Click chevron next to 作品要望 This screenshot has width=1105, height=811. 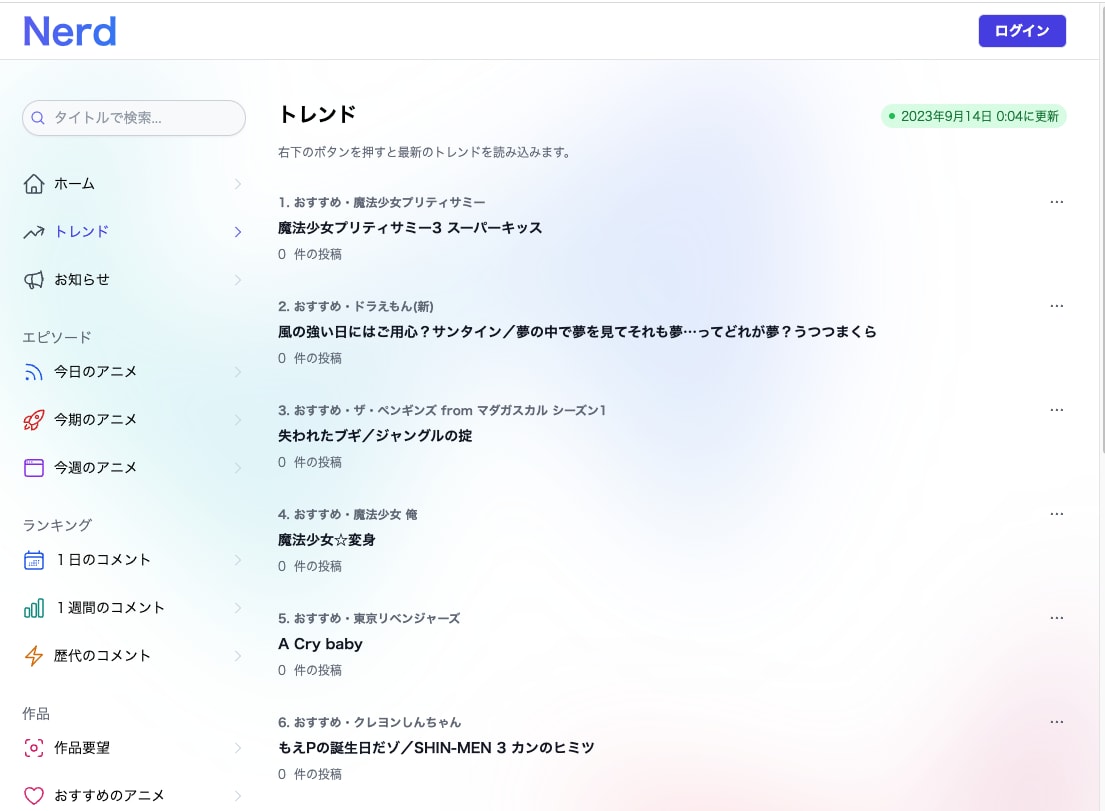coord(237,748)
